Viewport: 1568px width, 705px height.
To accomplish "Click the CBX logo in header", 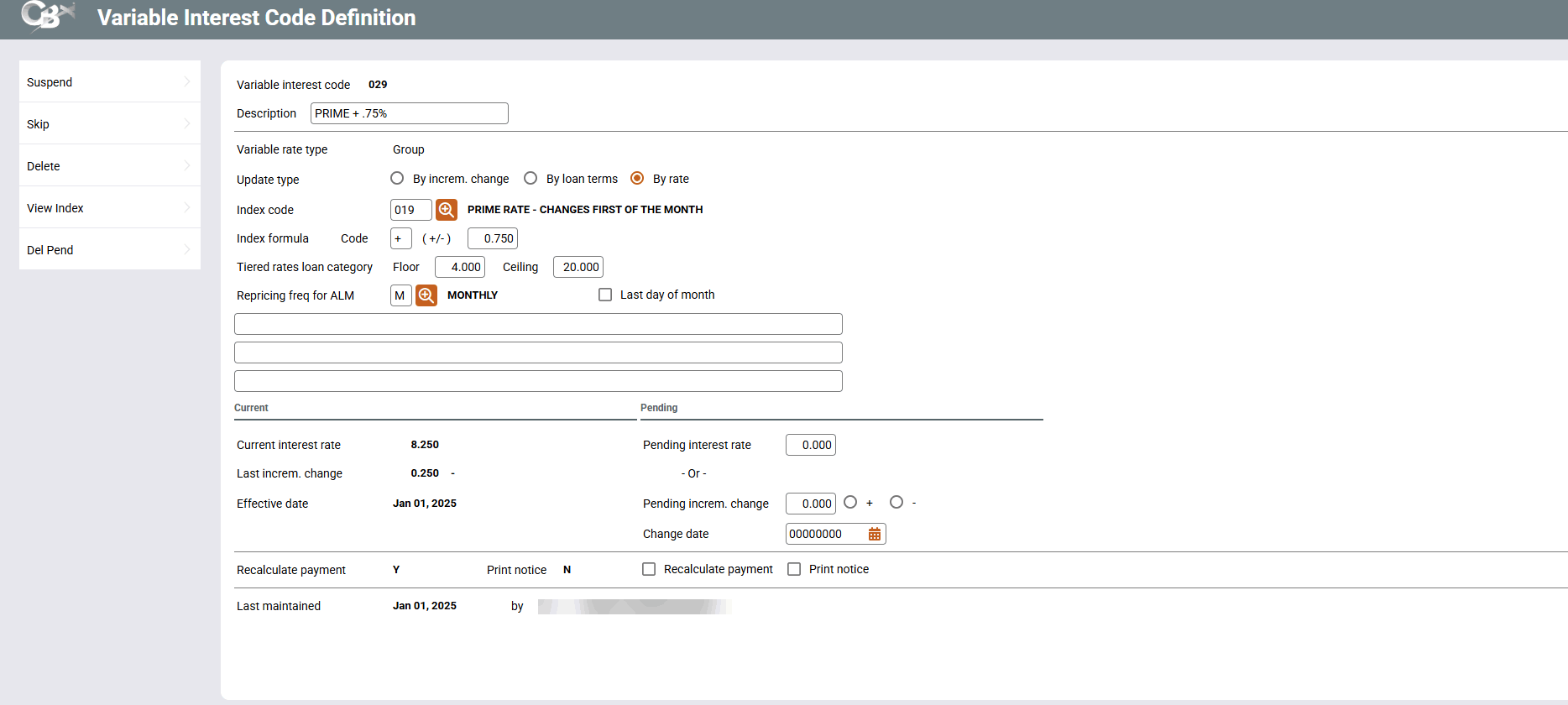I will tap(48, 16).
